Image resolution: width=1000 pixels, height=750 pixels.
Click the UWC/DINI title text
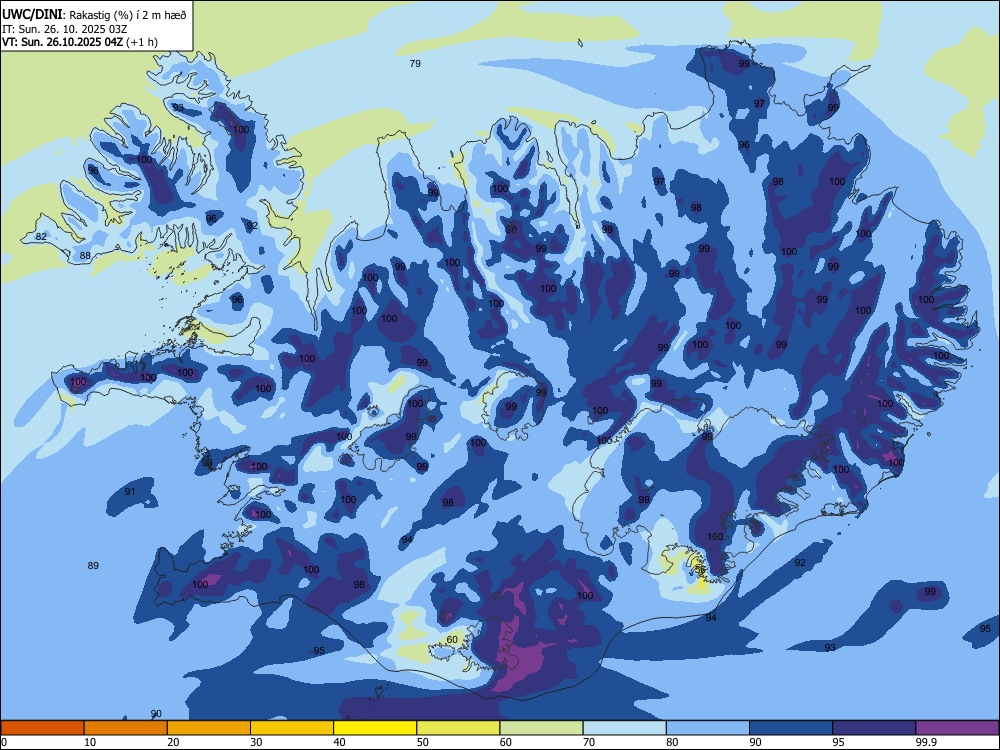(x=32, y=15)
